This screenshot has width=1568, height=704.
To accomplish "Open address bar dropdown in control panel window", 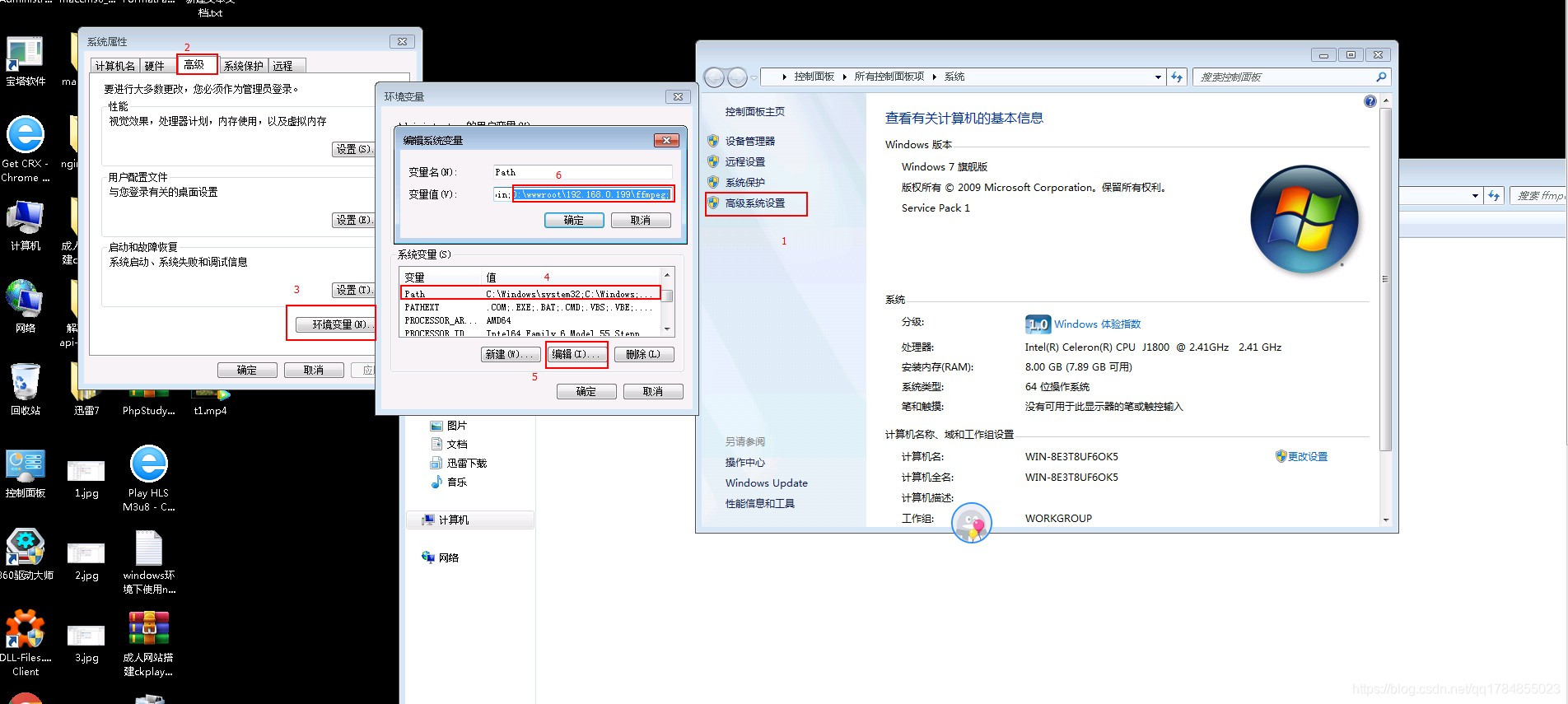I will [x=1158, y=77].
